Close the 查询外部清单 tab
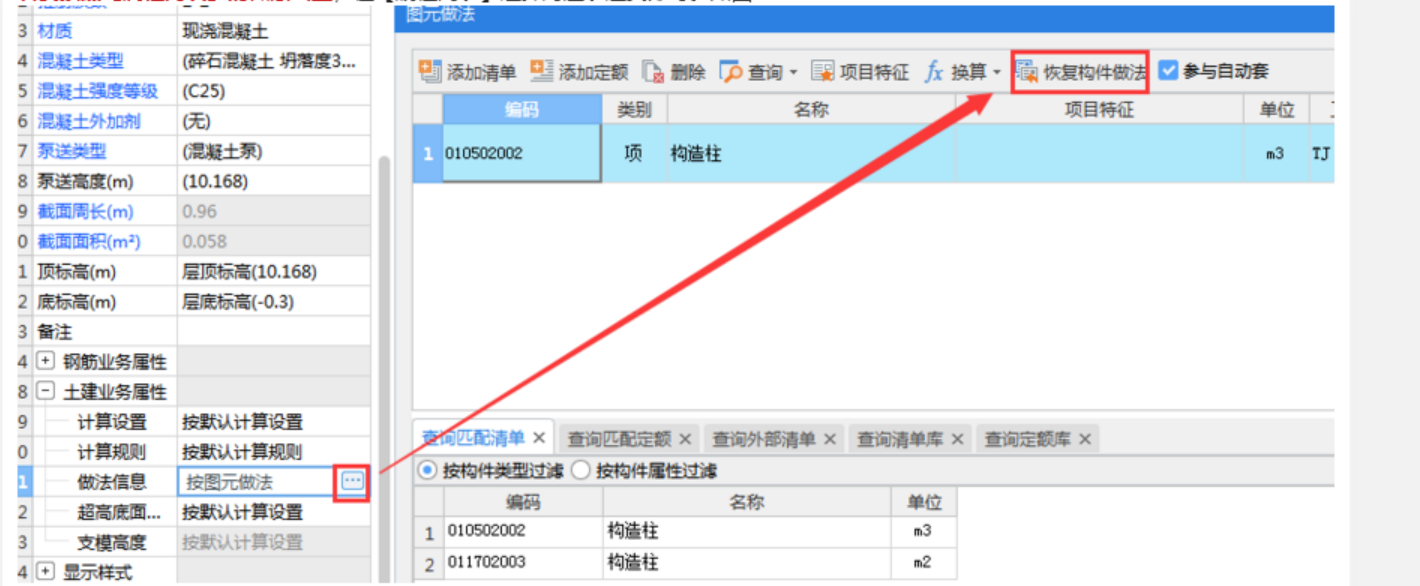Image resolution: width=1420 pixels, height=586 pixels. (830, 438)
